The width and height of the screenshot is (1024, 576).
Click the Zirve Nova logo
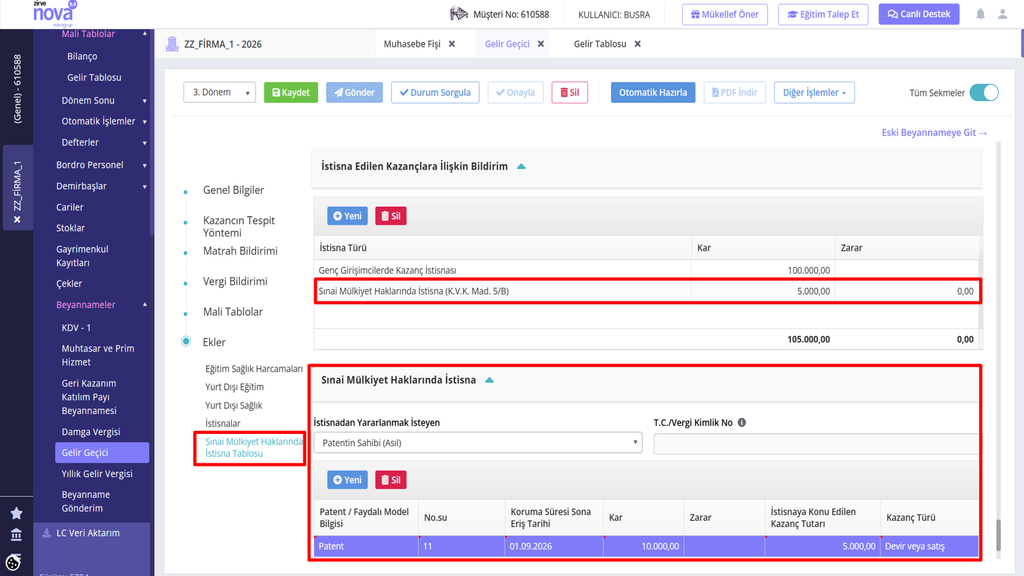click(x=54, y=13)
